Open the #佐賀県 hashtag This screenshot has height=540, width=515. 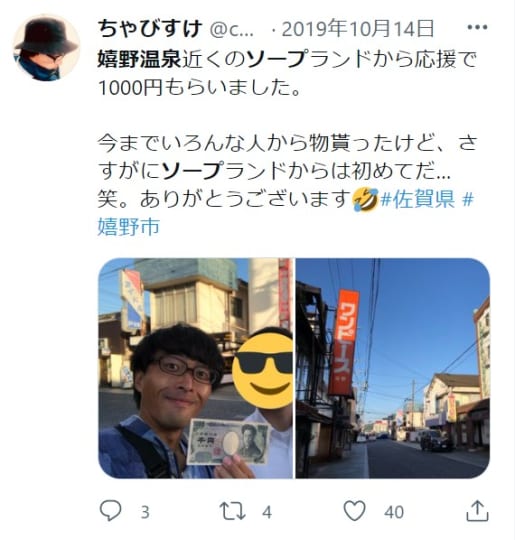(x=417, y=199)
